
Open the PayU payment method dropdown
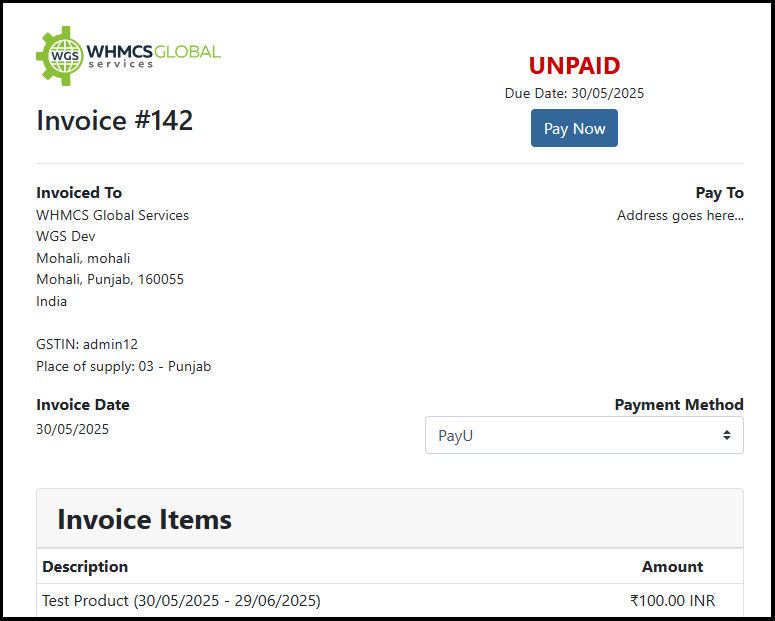[x=583, y=435]
